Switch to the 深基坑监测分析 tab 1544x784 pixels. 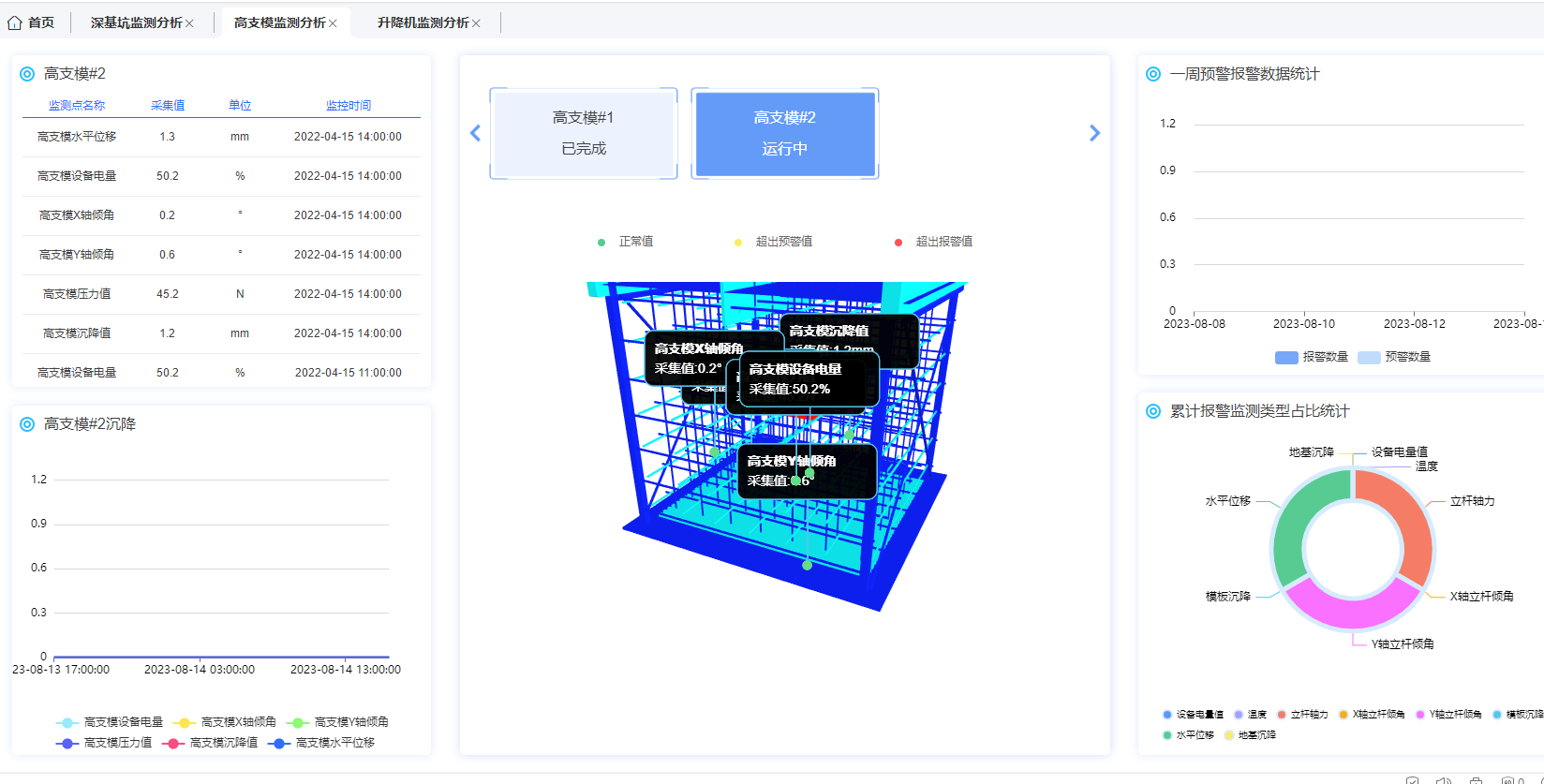click(x=137, y=22)
